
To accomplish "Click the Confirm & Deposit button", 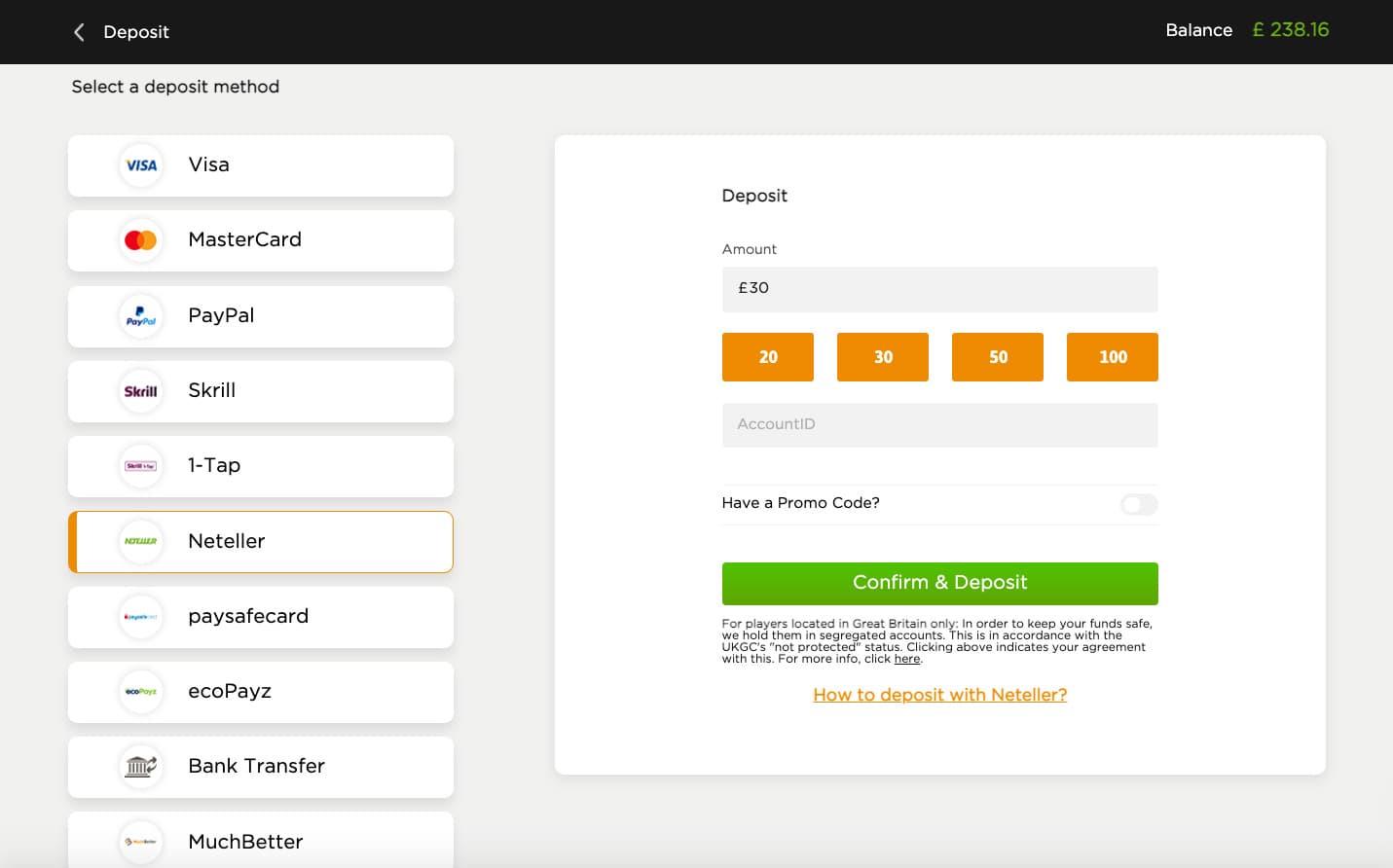I will [x=940, y=584].
